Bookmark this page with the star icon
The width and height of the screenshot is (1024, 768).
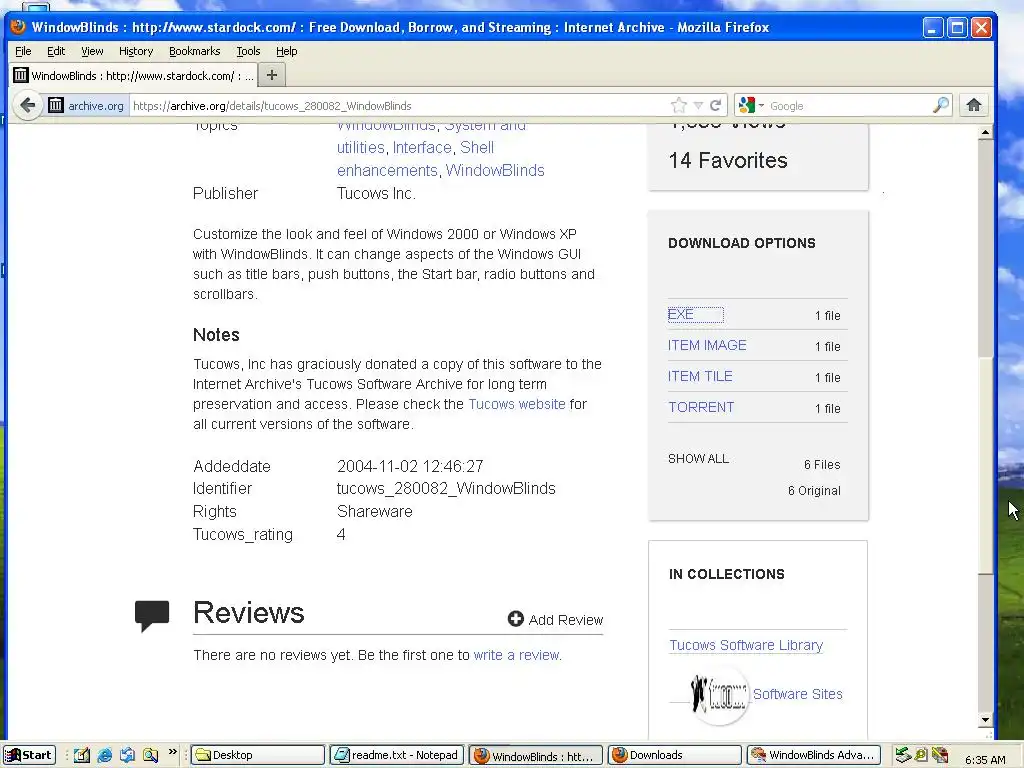[x=679, y=105]
